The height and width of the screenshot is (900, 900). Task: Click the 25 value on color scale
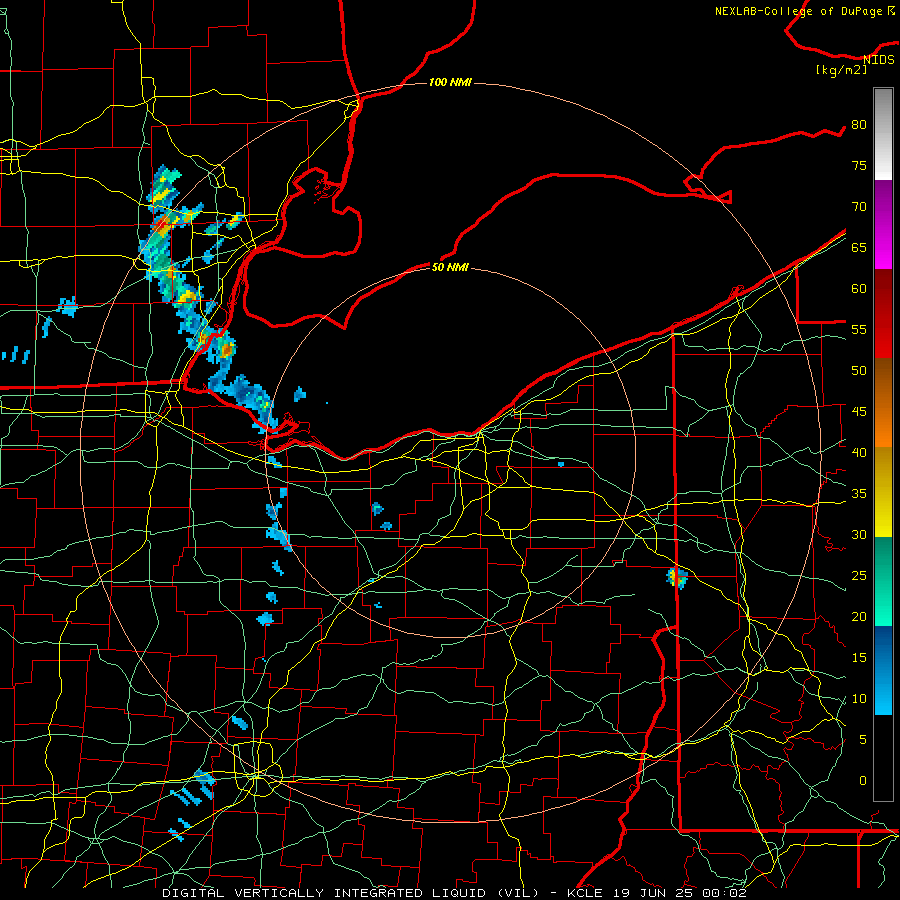coord(859,575)
